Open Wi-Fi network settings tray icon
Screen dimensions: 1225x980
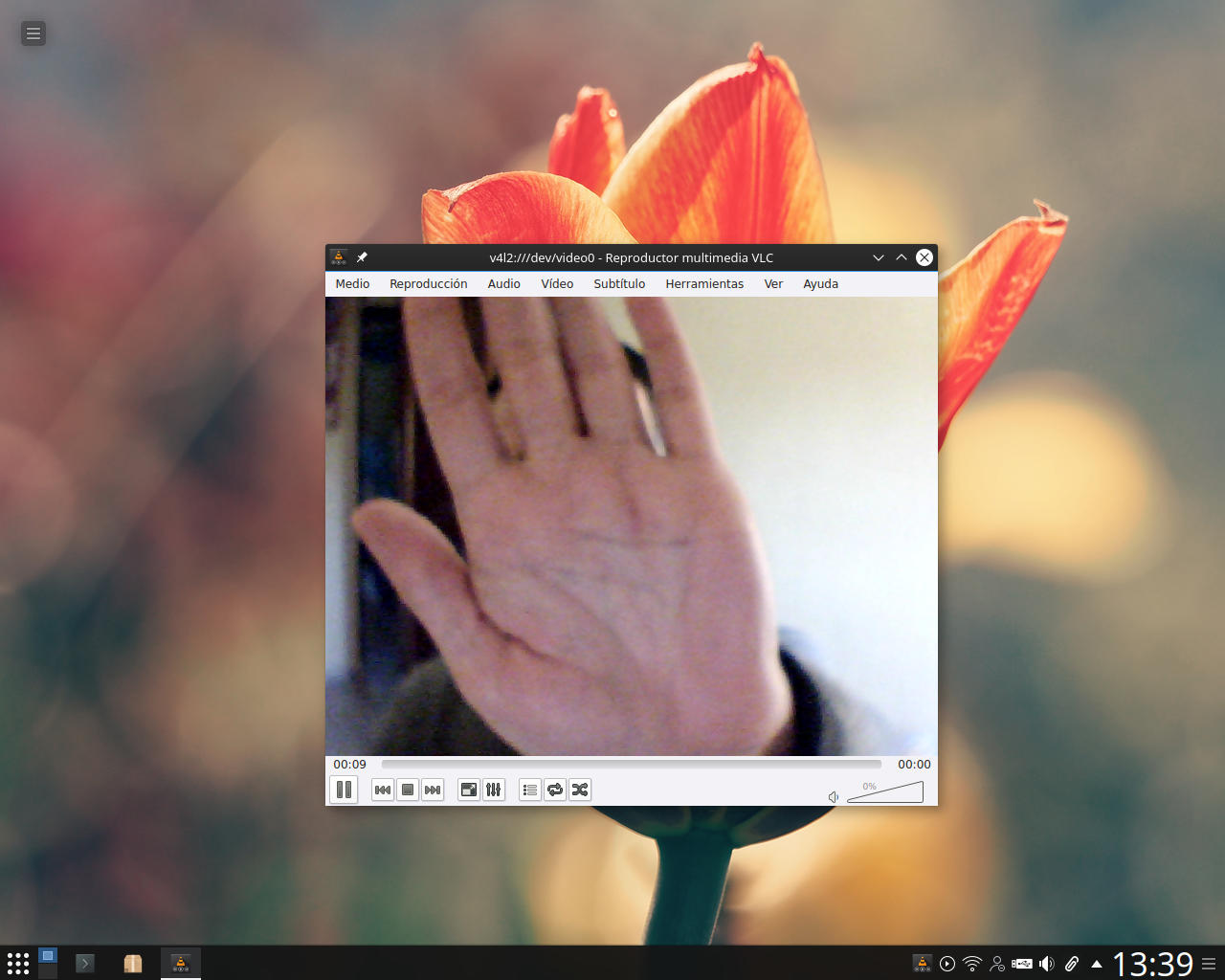pos(972,964)
